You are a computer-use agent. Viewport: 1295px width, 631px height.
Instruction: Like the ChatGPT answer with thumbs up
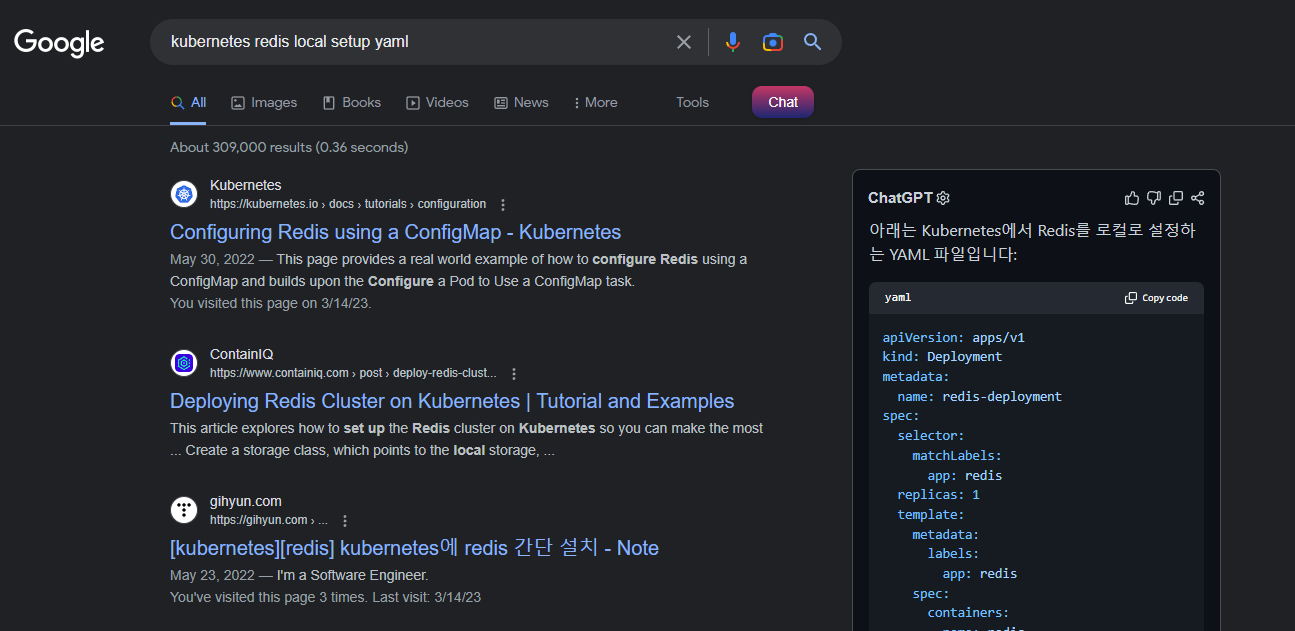coord(1132,198)
